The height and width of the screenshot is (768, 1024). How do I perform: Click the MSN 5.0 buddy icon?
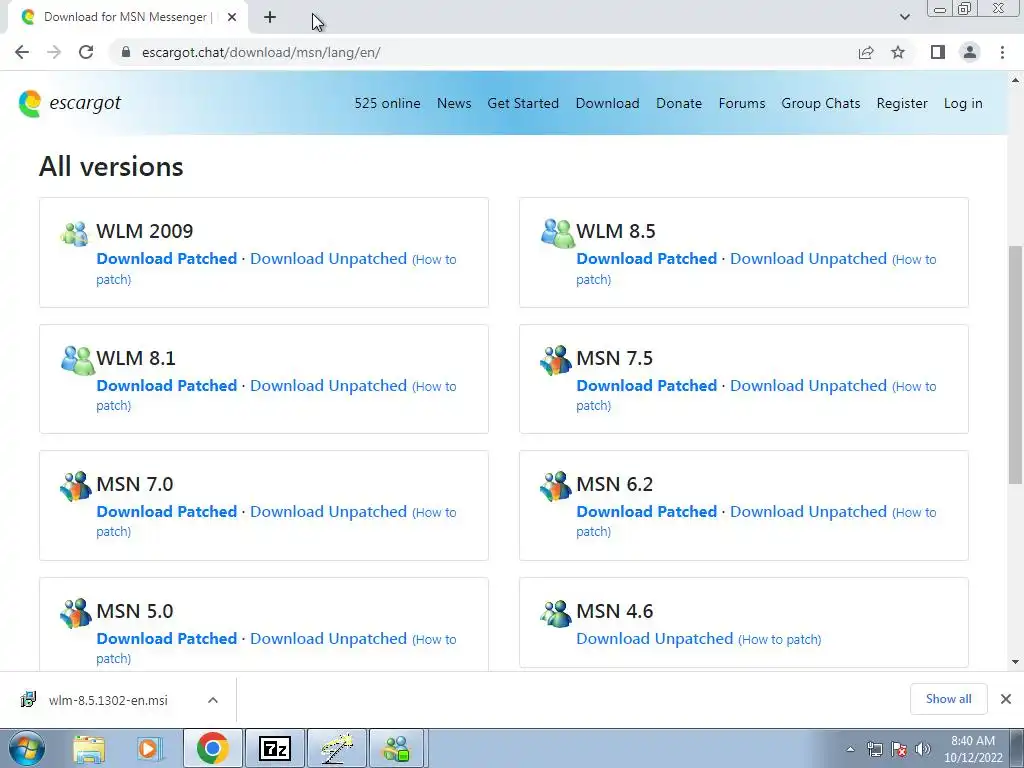(x=76, y=613)
